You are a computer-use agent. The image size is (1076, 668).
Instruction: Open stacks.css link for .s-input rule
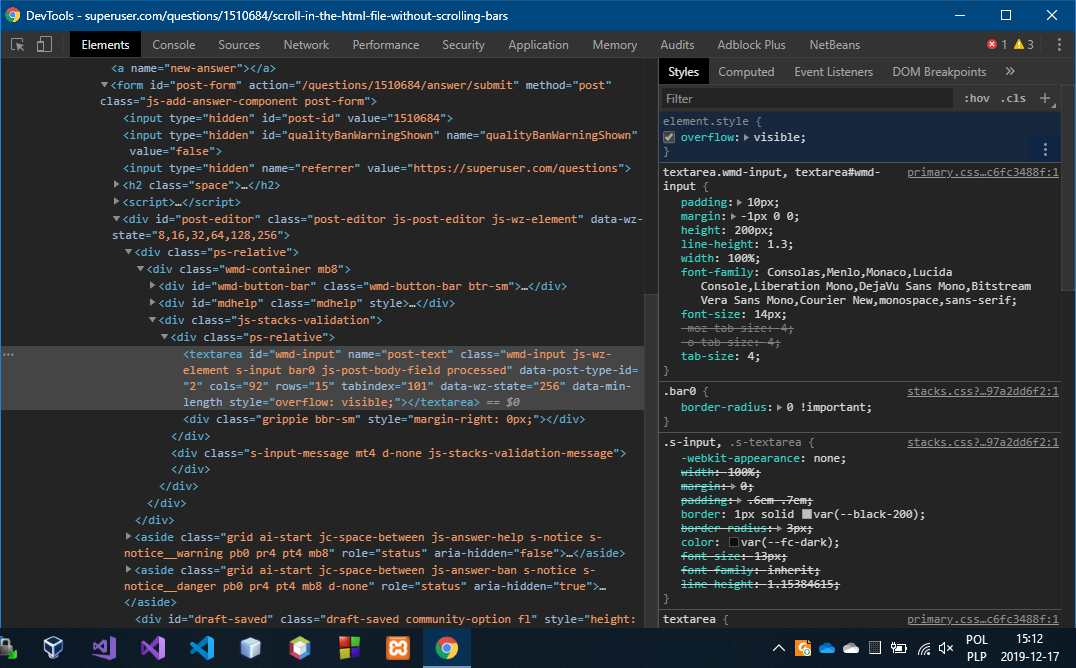click(983, 443)
